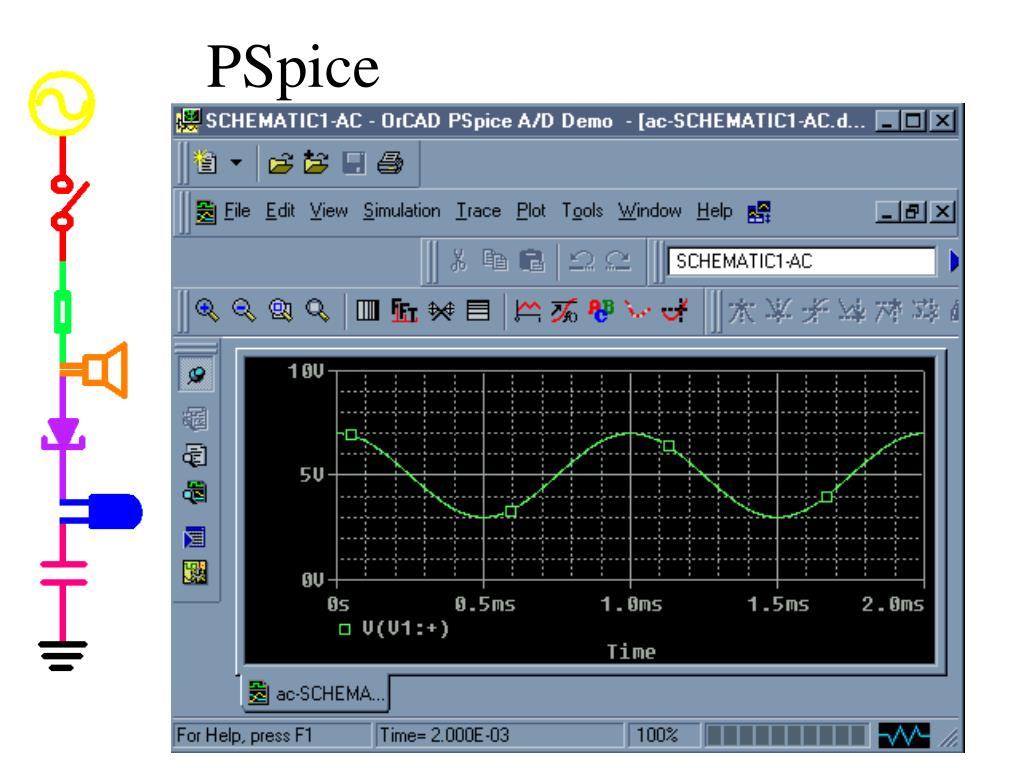Open the Window menu
Screen dimensions: 1024x768
coord(650,211)
